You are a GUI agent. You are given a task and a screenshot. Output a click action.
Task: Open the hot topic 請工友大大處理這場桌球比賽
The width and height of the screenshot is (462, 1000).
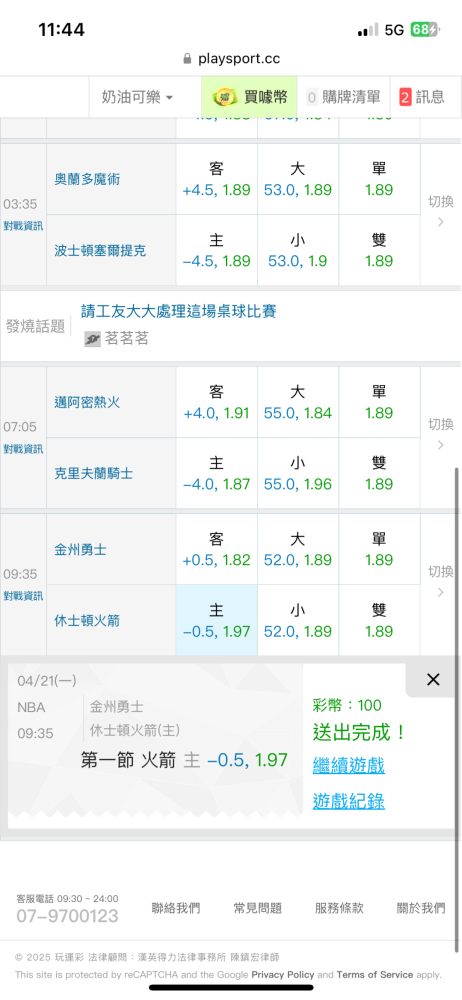pos(179,311)
